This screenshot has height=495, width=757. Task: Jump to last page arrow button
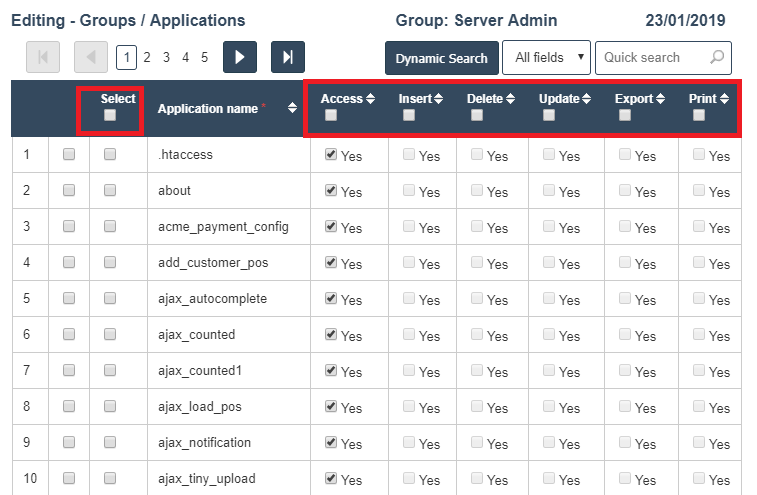point(288,57)
